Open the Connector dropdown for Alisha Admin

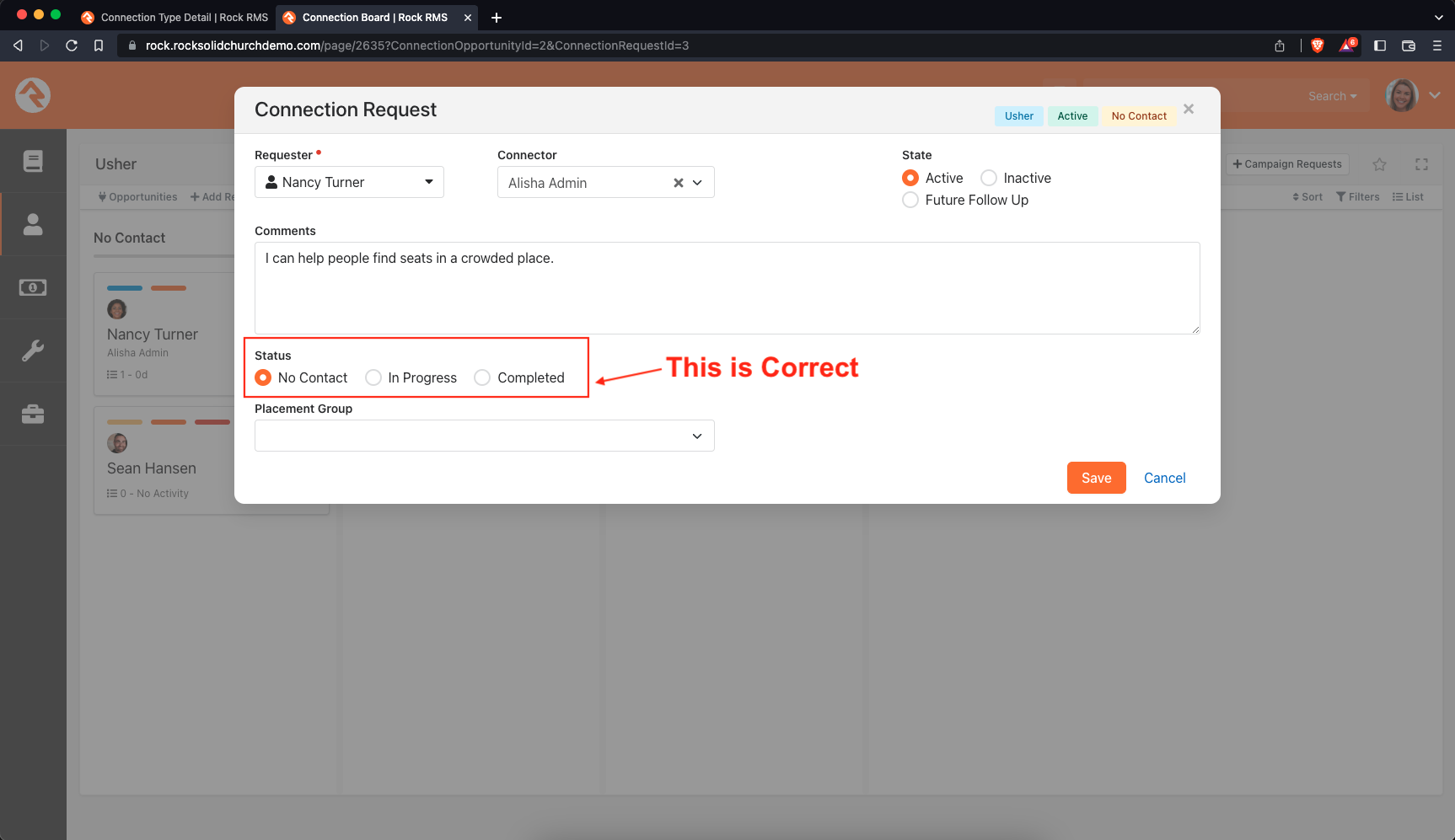(697, 182)
